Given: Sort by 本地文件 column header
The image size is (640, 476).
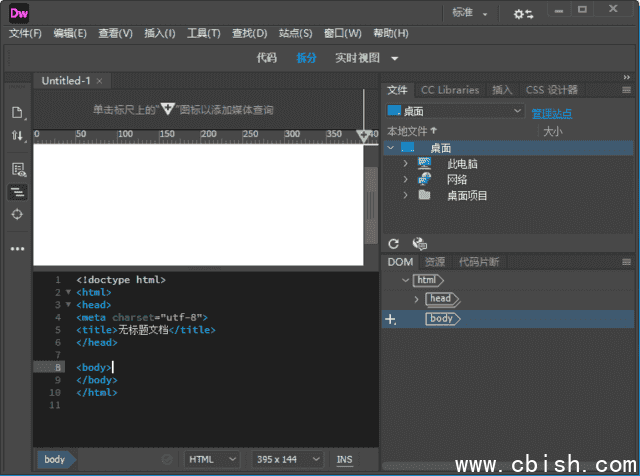Looking at the screenshot, I should 412,131.
